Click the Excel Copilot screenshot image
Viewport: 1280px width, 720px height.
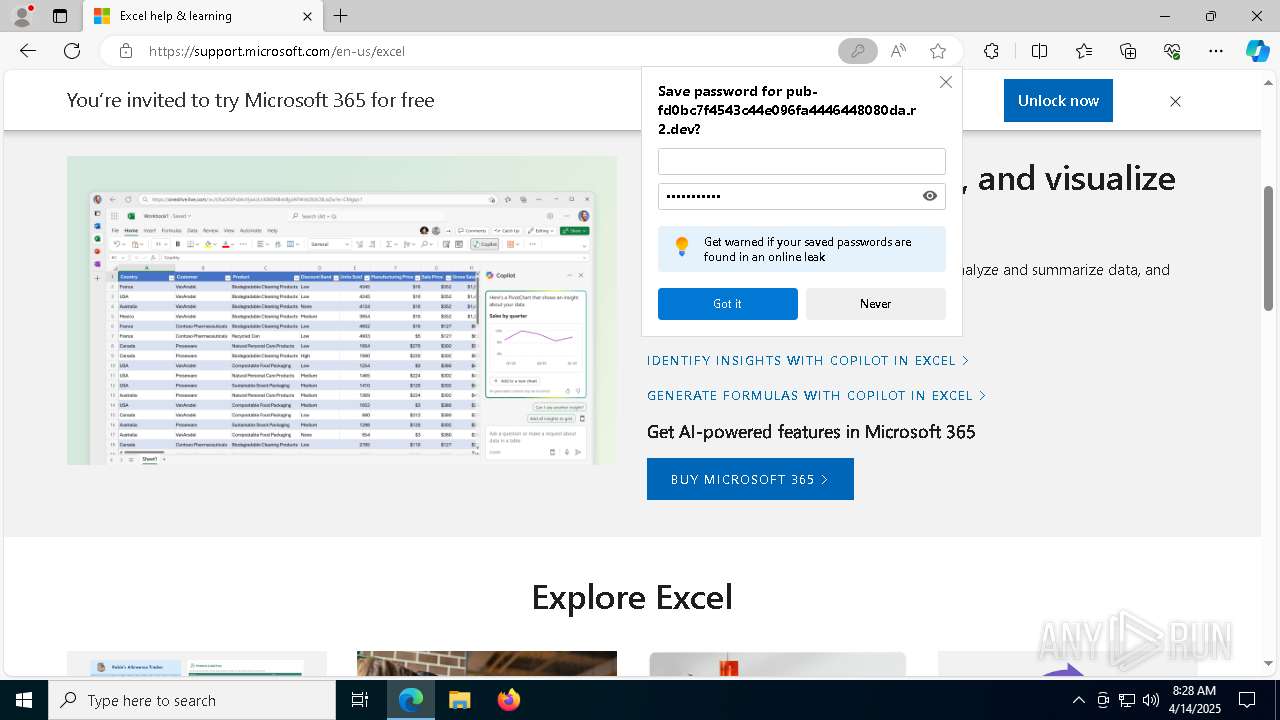(x=342, y=310)
